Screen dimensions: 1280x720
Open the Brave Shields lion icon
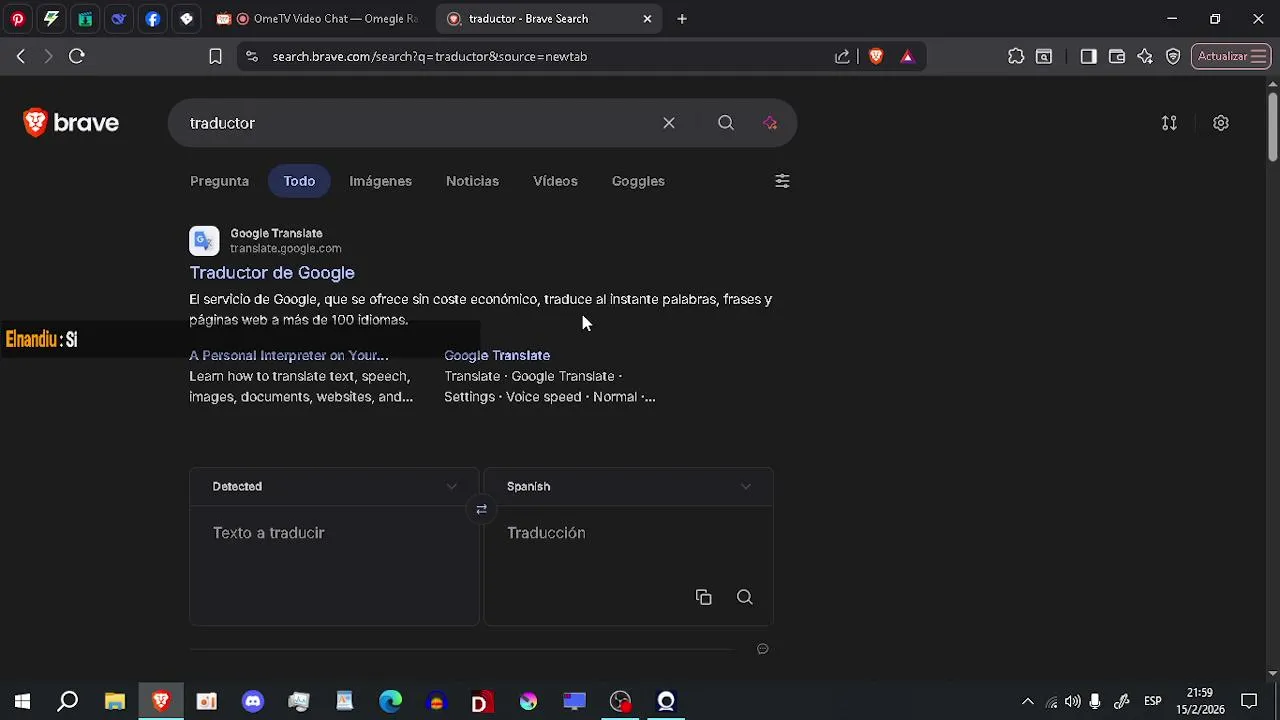pyautogui.click(x=876, y=56)
